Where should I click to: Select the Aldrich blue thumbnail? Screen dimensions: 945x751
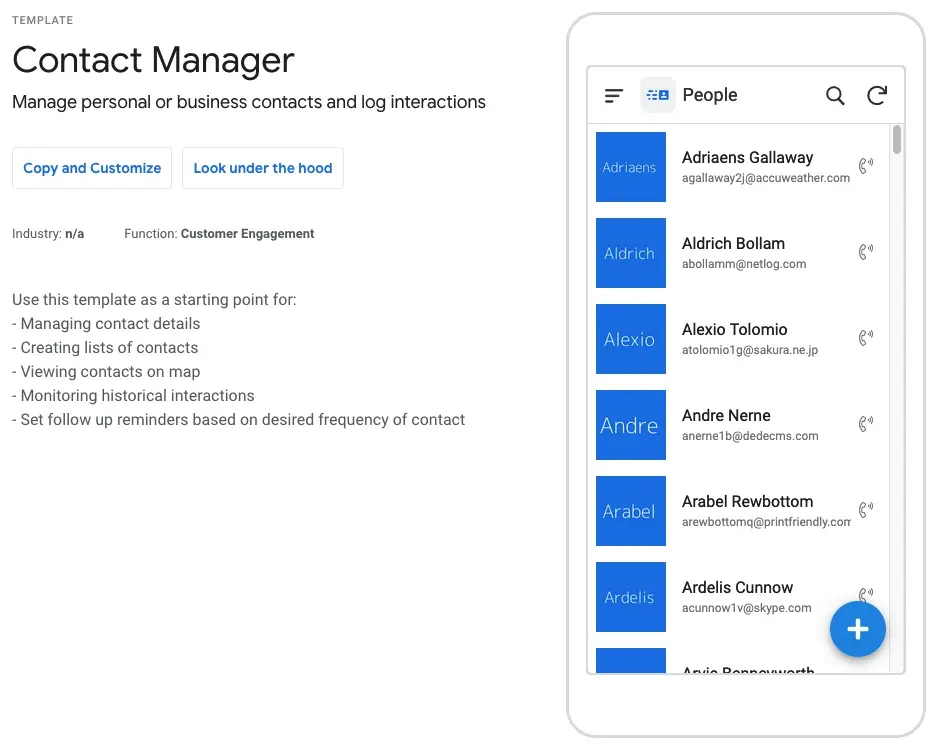coord(630,253)
